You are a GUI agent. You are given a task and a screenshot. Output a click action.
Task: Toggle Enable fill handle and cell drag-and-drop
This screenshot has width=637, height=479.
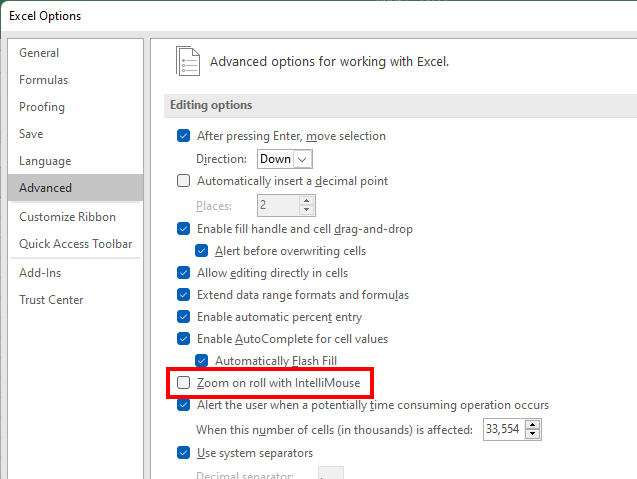pos(184,229)
